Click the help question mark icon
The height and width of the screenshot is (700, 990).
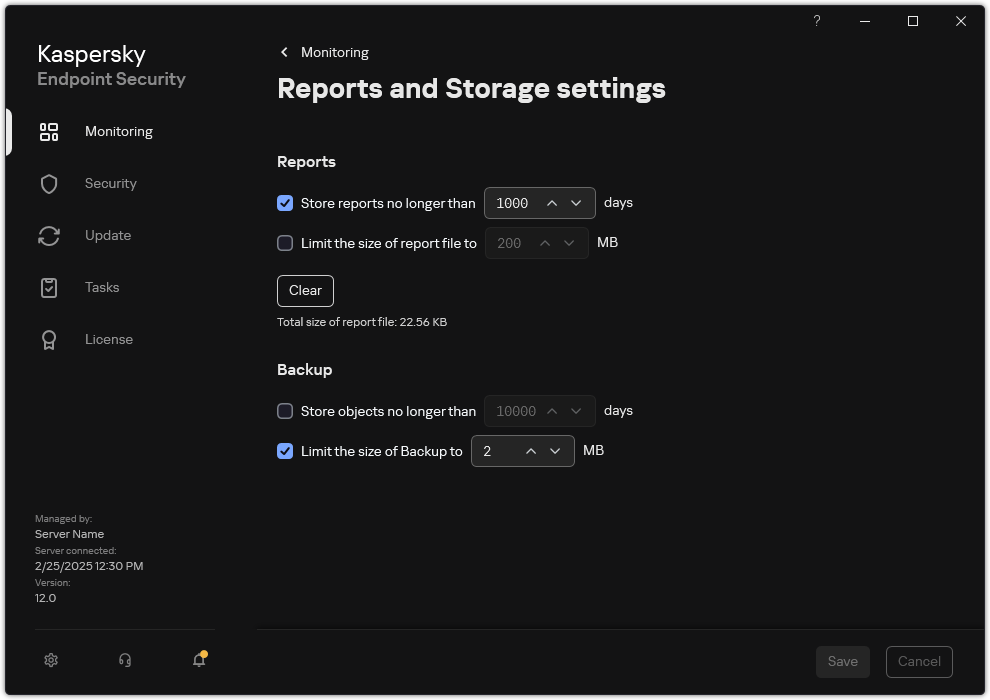pos(817,21)
